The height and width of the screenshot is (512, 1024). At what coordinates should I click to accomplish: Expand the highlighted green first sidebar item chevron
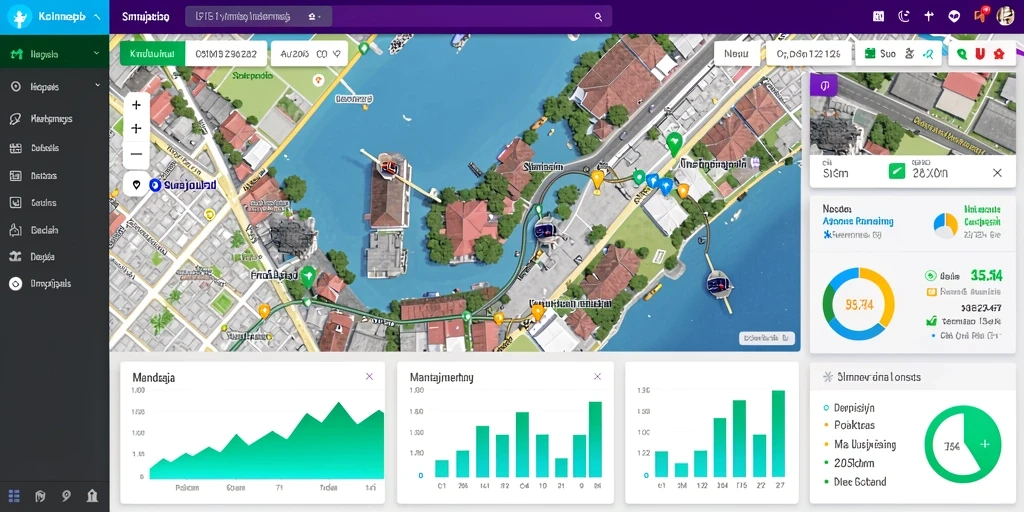tap(97, 54)
